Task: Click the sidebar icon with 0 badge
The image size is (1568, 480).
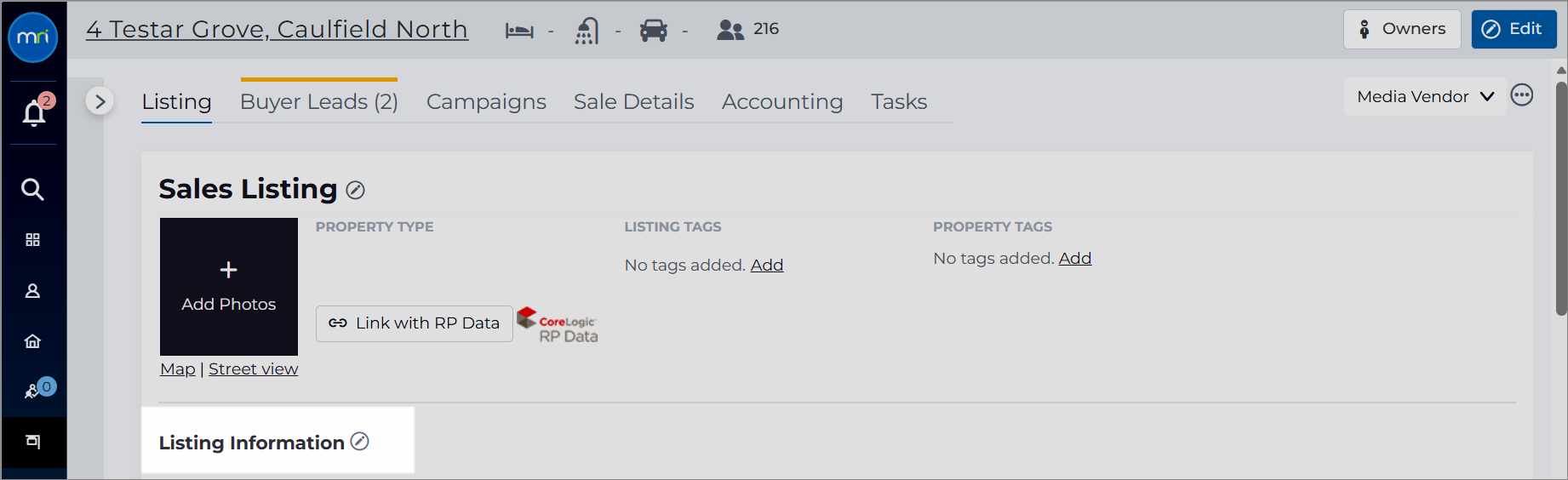Action: [37, 389]
